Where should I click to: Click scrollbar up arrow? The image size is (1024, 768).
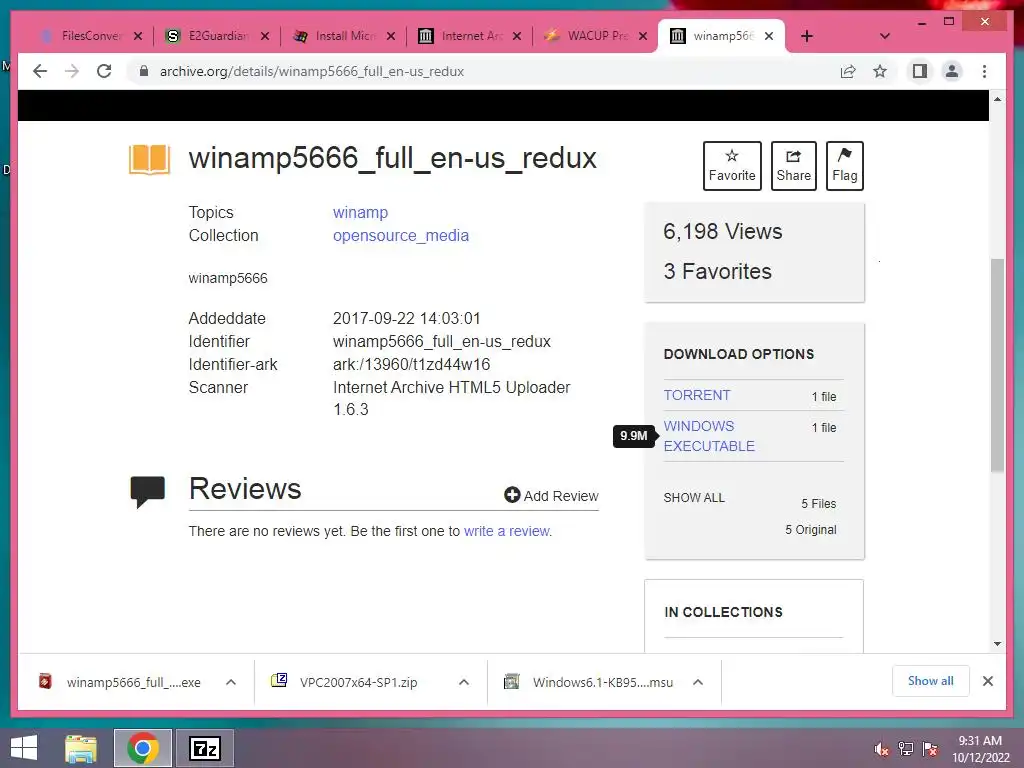pos(997,99)
